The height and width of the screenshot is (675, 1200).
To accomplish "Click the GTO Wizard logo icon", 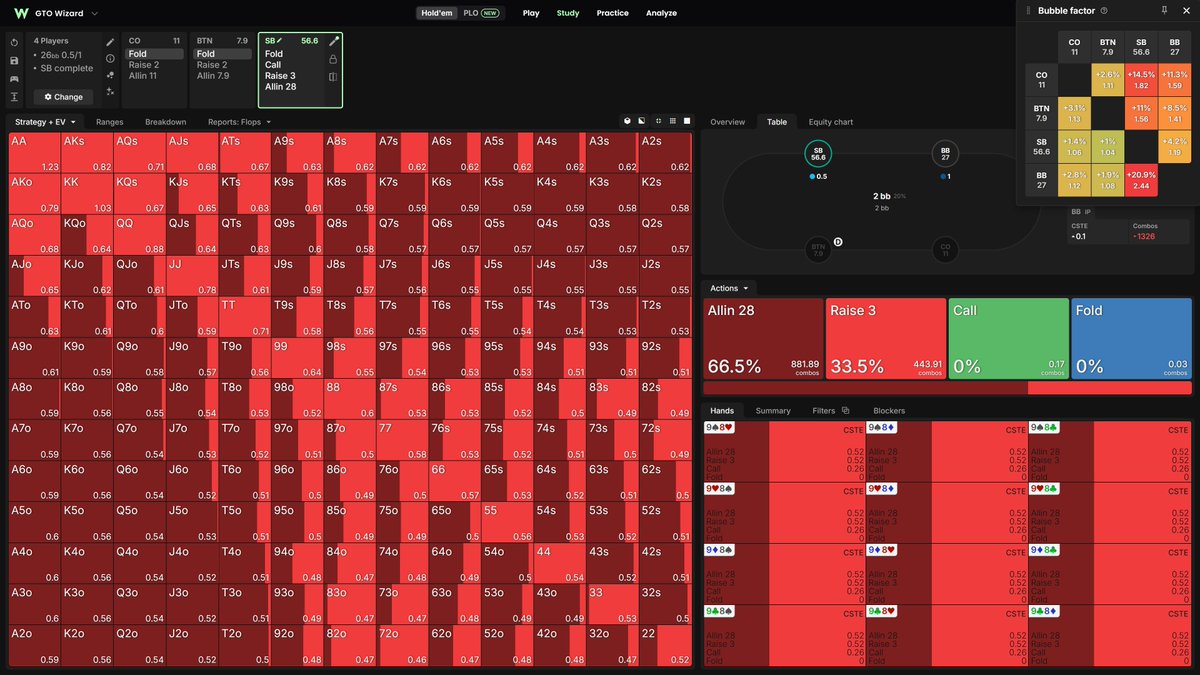I will click(x=21, y=13).
